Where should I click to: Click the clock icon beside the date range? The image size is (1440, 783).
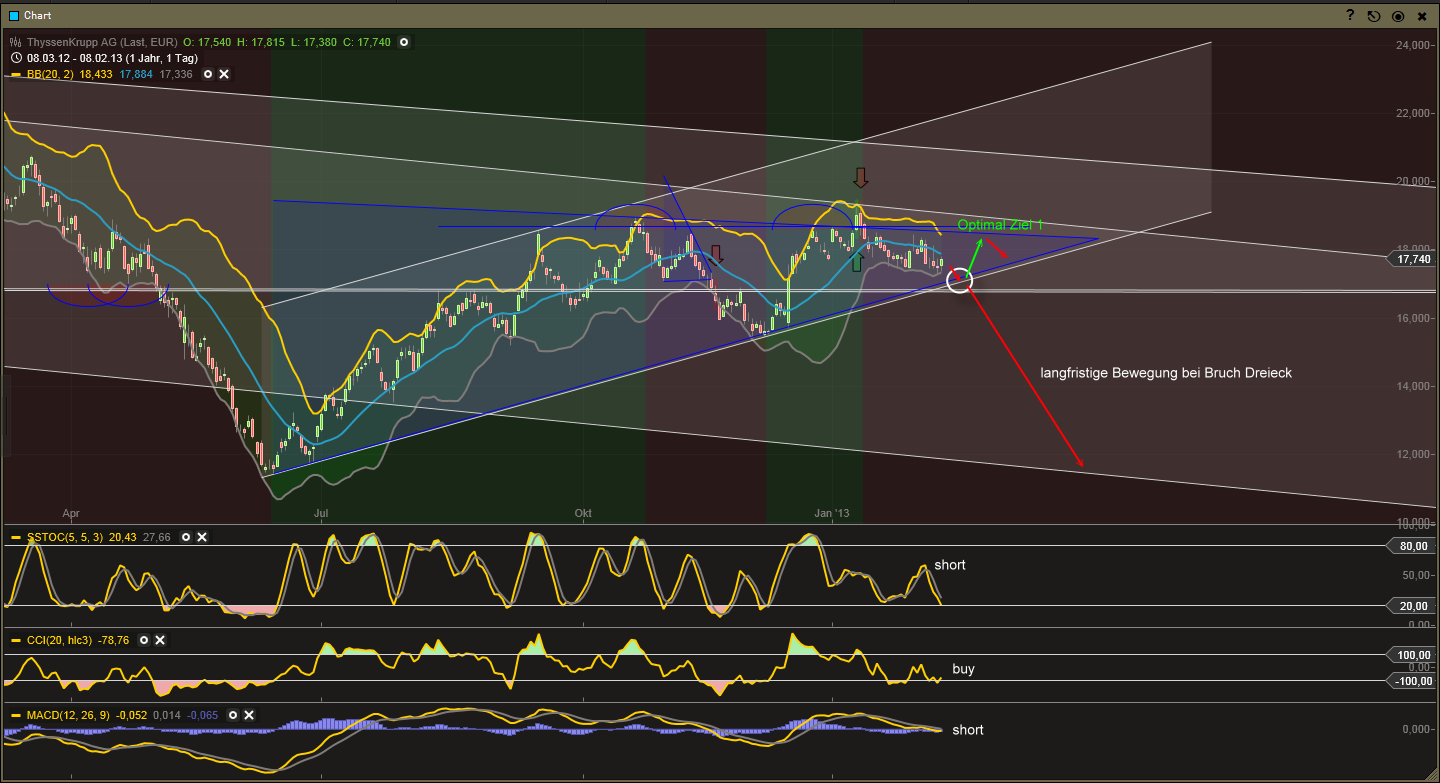[x=16, y=58]
